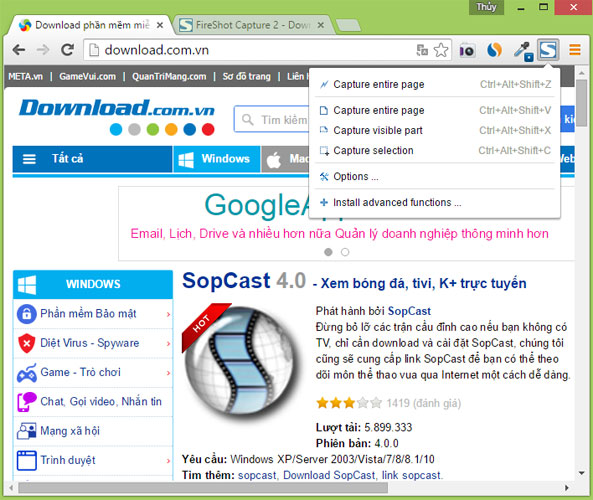Click the sopcast tag link
This screenshot has width=593, height=500.
pyautogui.click(x=257, y=475)
